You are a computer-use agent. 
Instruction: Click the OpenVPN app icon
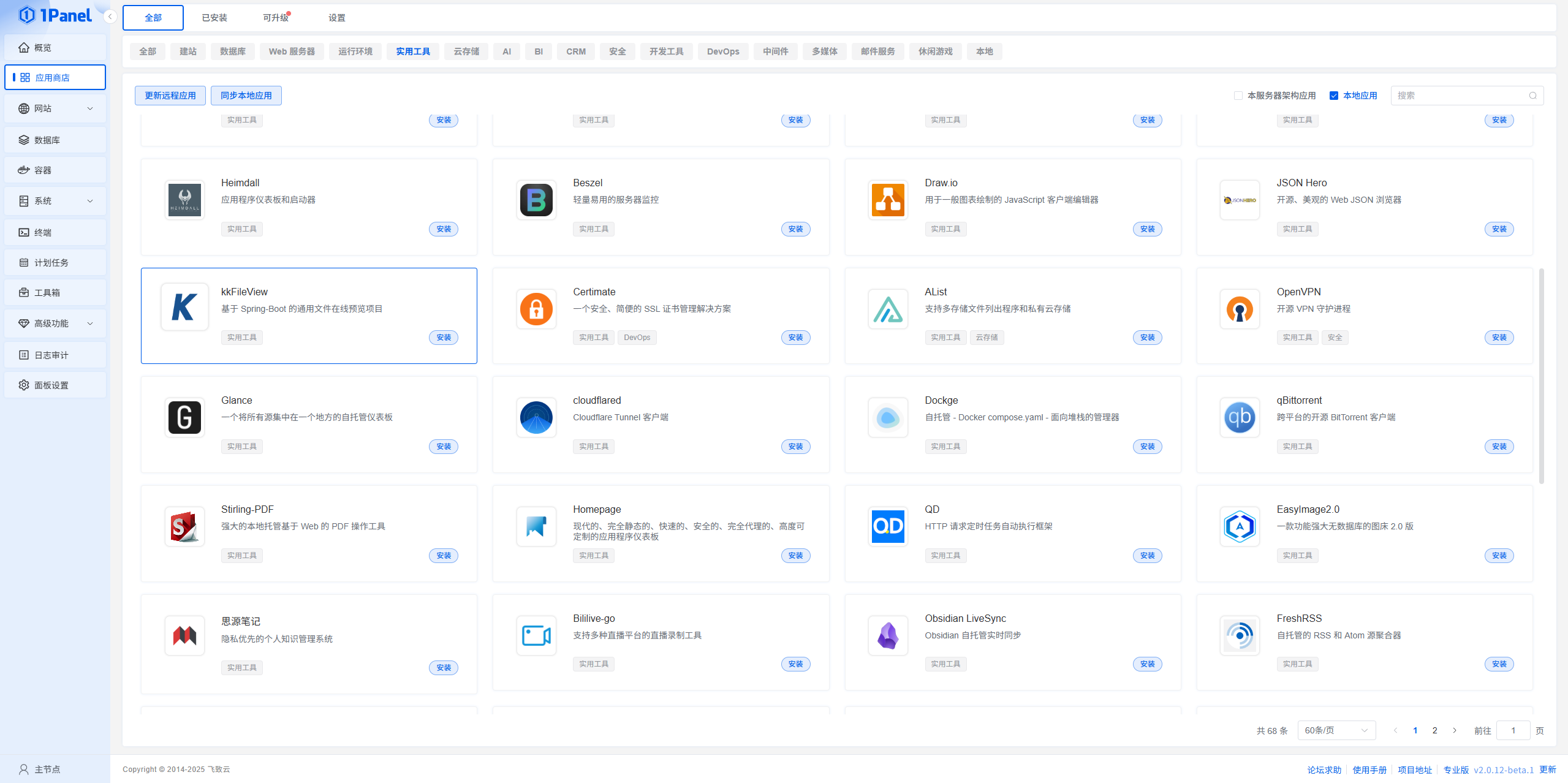pos(1240,309)
